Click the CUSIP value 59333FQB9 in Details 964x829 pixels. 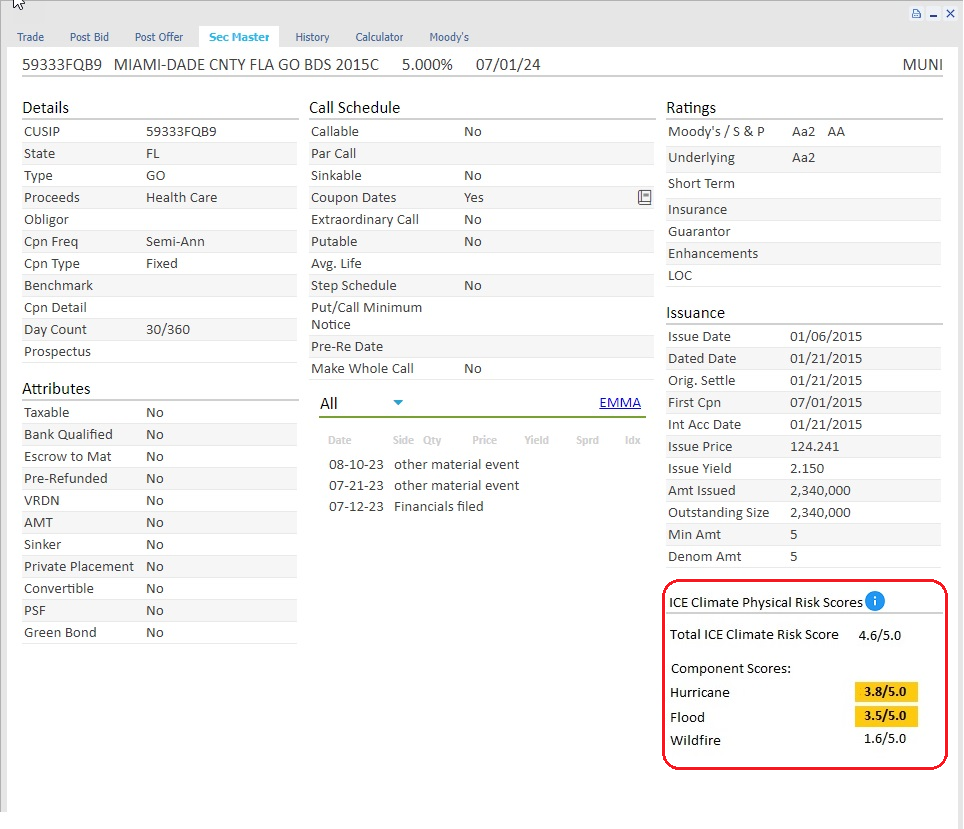181,132
